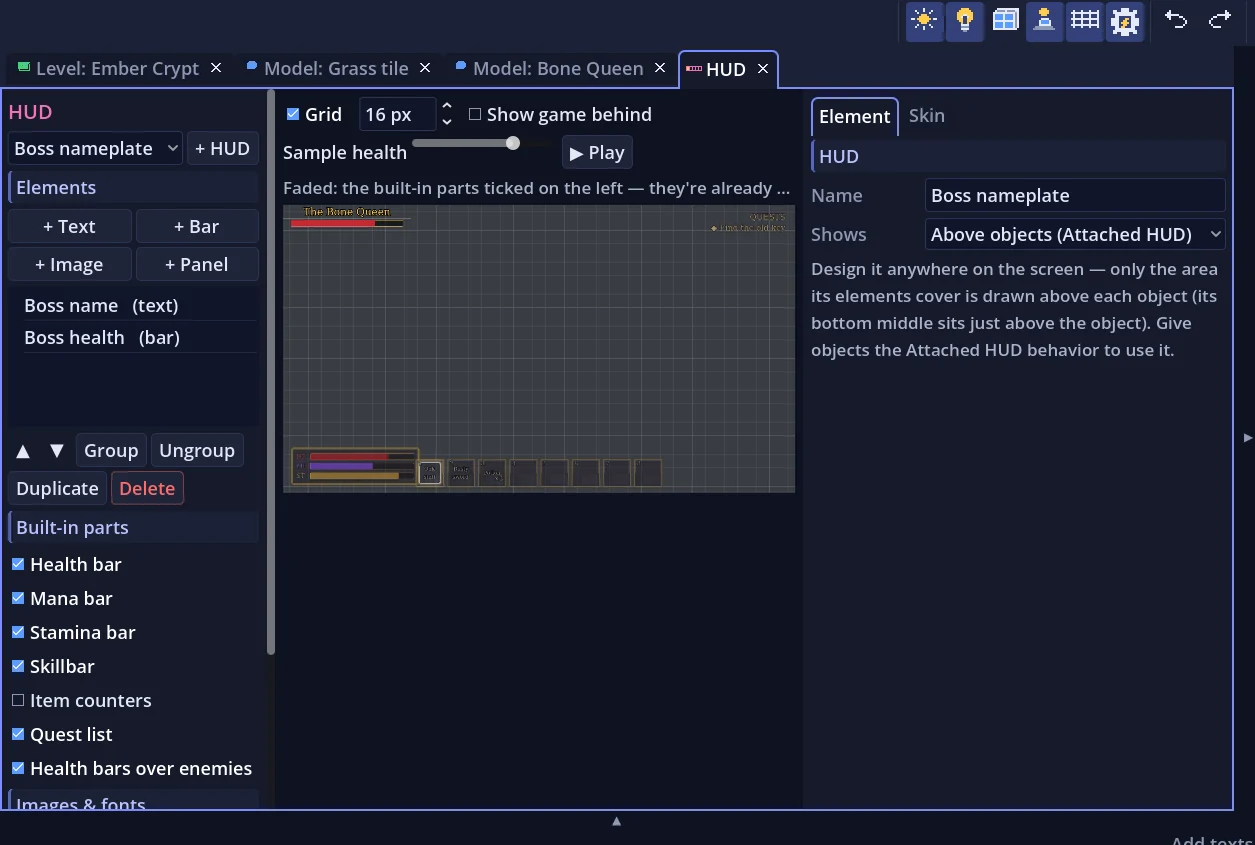The width and height of the screenshot is (1255, 845).
Task: Add a Panel element
Action: click(x=197, y=265)
